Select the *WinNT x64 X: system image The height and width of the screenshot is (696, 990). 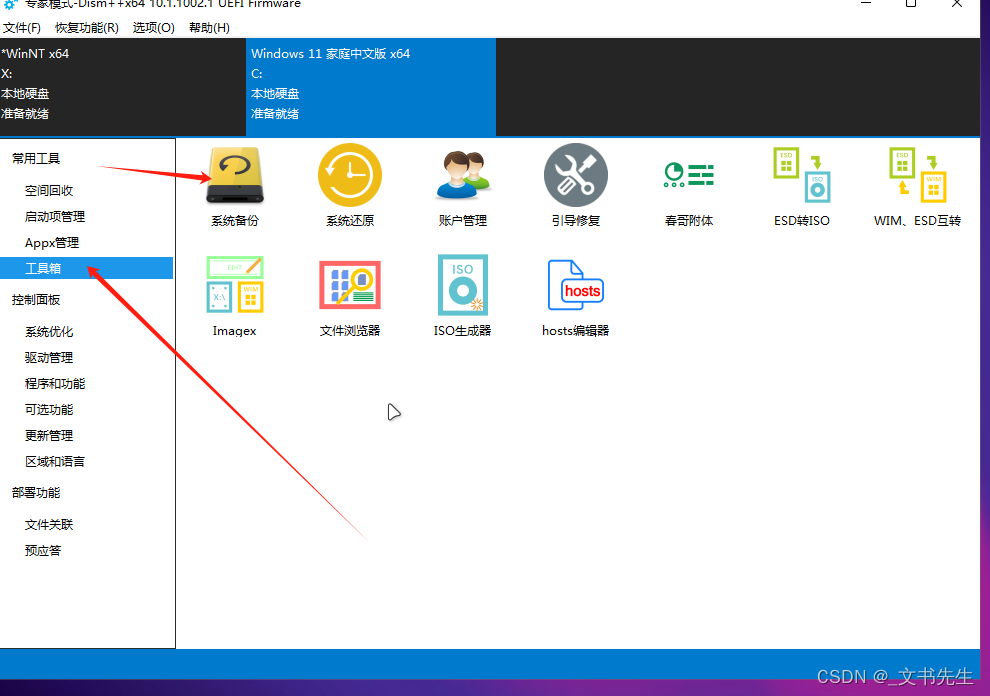[x=122, y=87]
